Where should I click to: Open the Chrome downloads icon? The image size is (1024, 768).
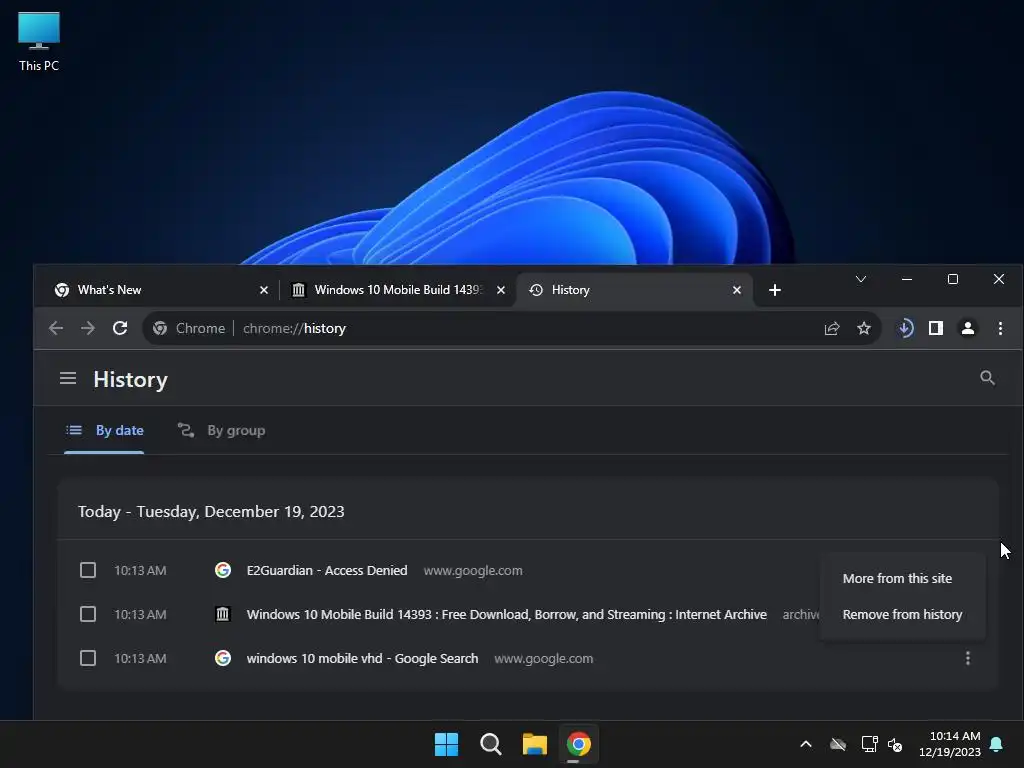coord(905,328)
